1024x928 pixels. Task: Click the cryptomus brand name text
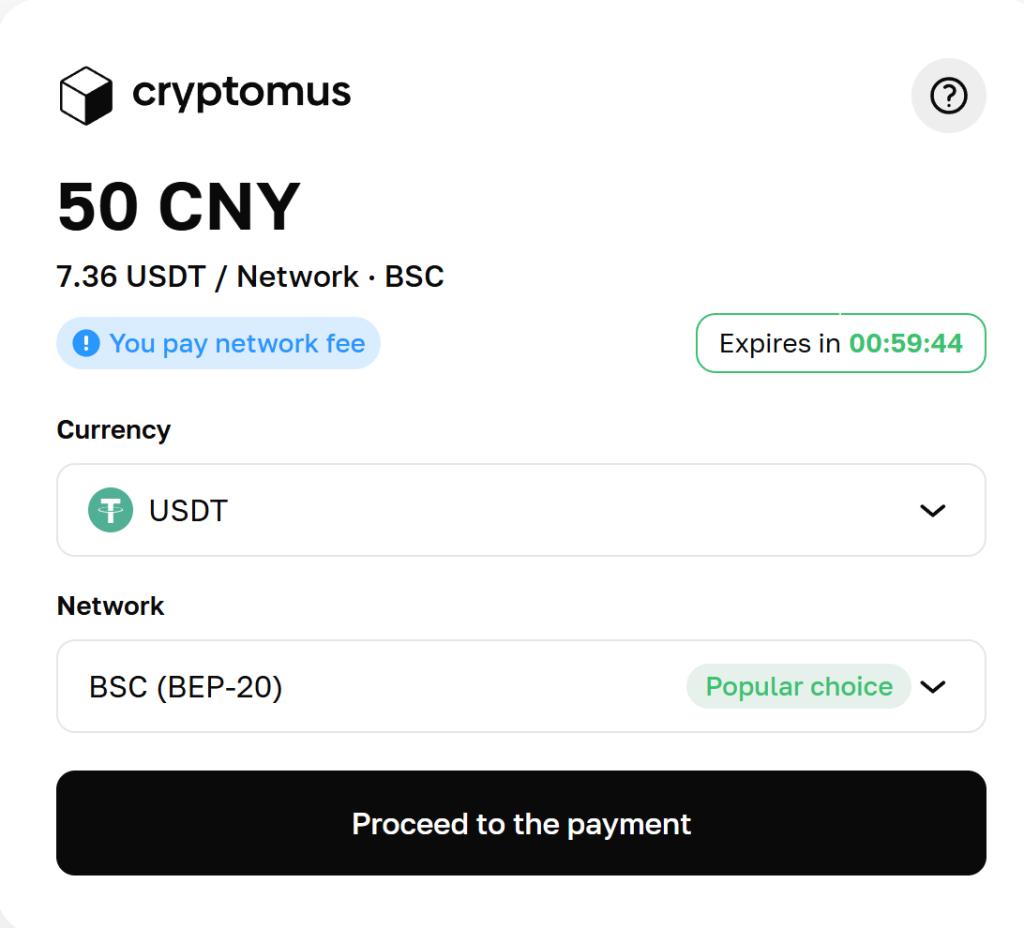[242, 93]
